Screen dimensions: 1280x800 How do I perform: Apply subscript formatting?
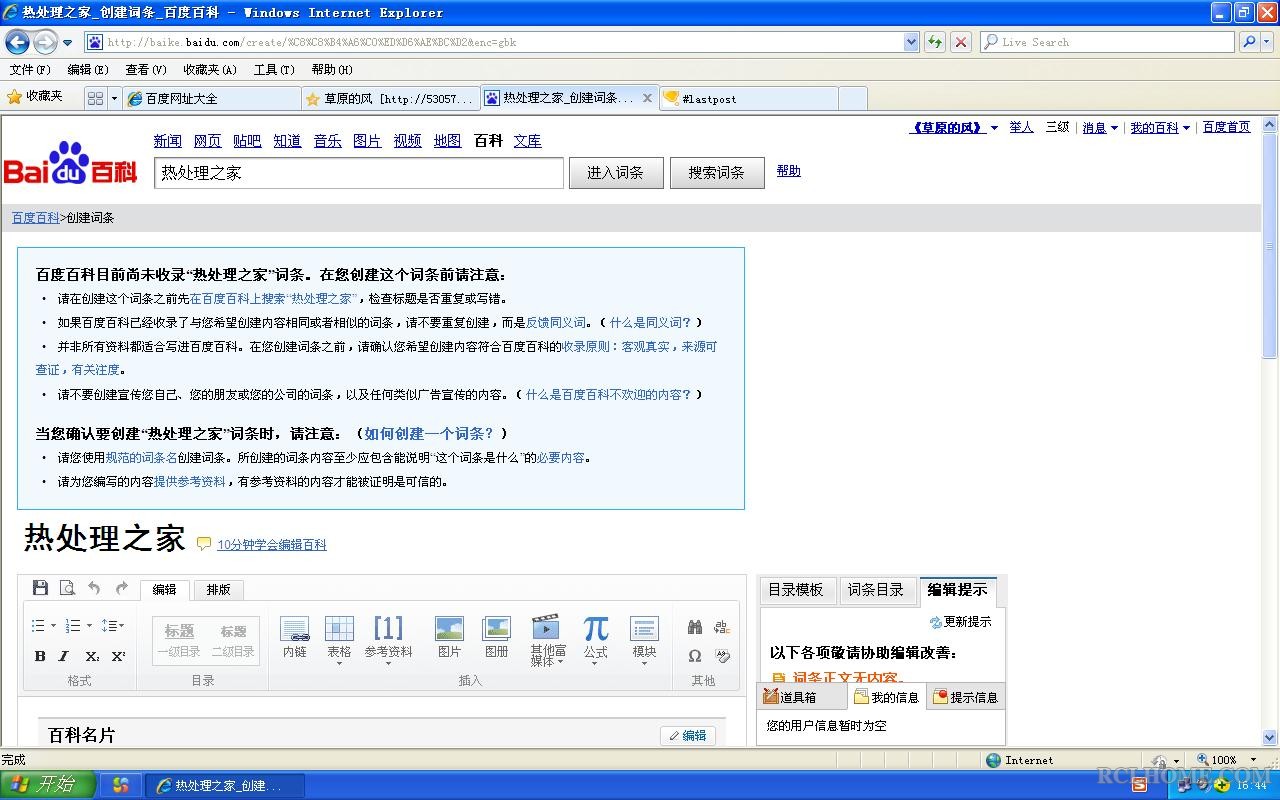[92, 656]
